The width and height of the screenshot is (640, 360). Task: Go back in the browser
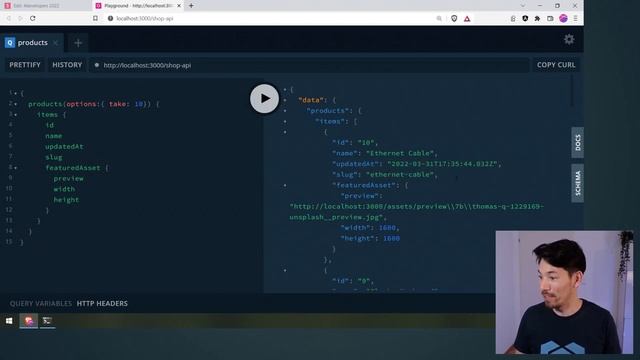tap(9, 18)
